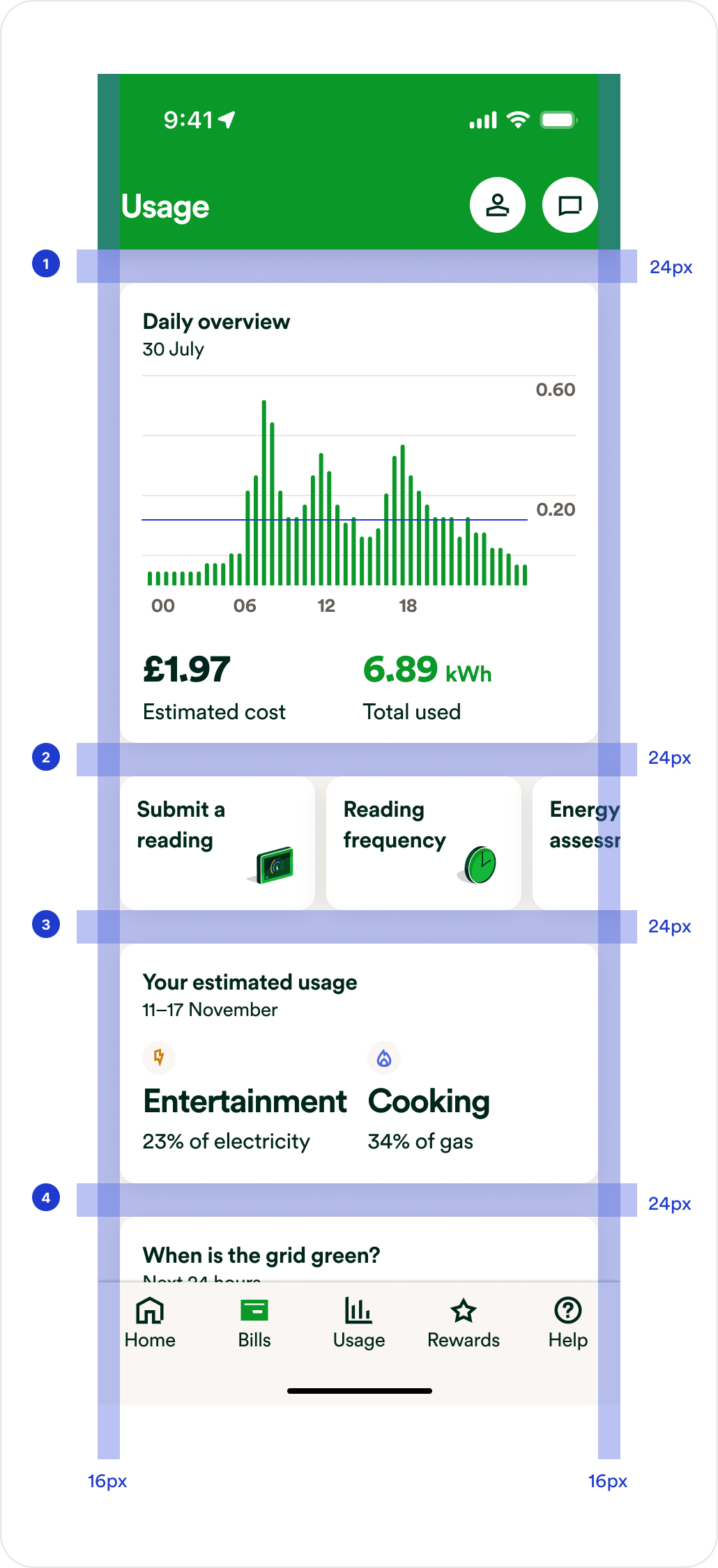Tap the Wi-Fi status icon
The image size is (718, 1568).
pyautogui.click(x=517, y=120)
